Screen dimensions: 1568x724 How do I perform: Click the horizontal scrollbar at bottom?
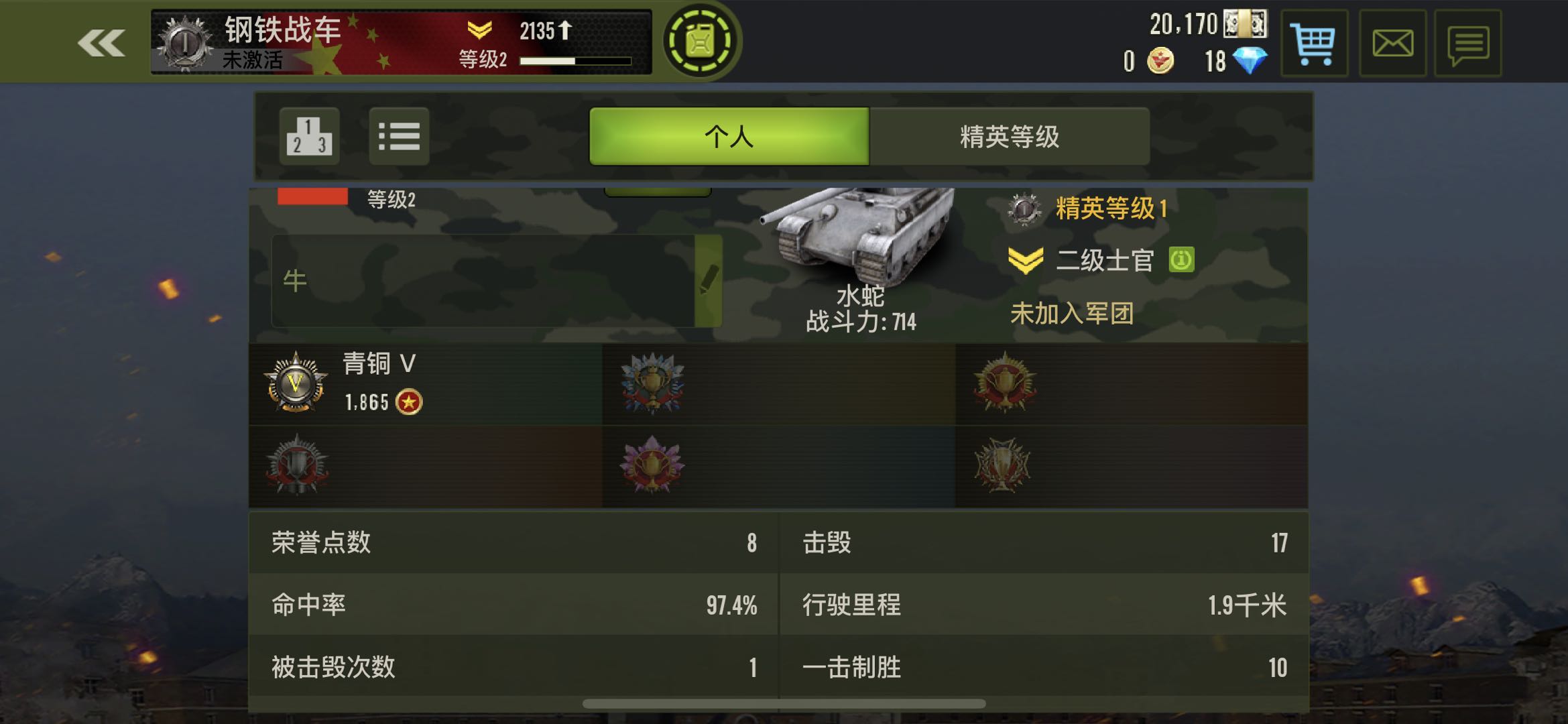pyautogui.click(x=784, y=704)
